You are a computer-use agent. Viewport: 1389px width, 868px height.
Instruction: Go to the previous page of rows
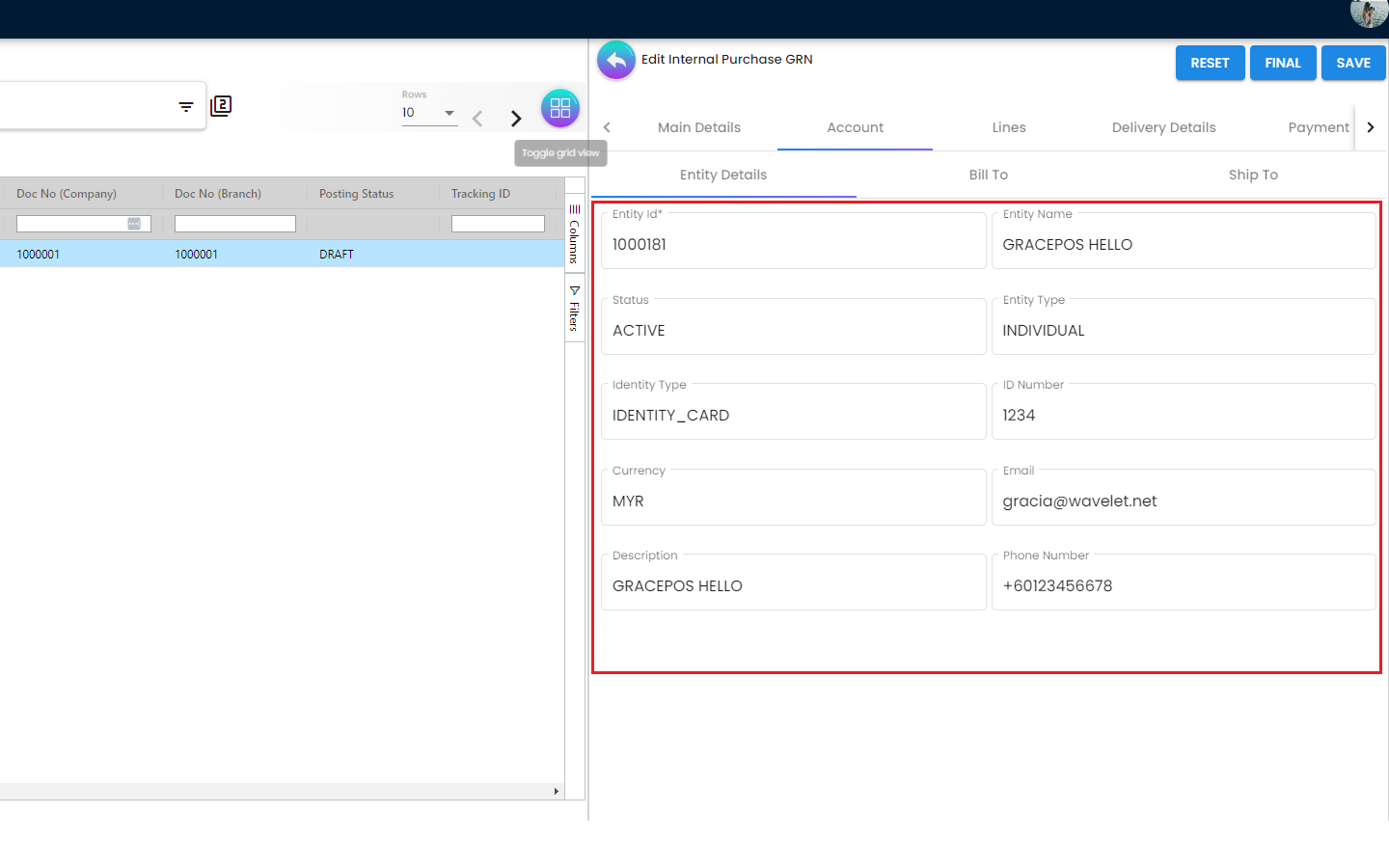click(477, 119)
